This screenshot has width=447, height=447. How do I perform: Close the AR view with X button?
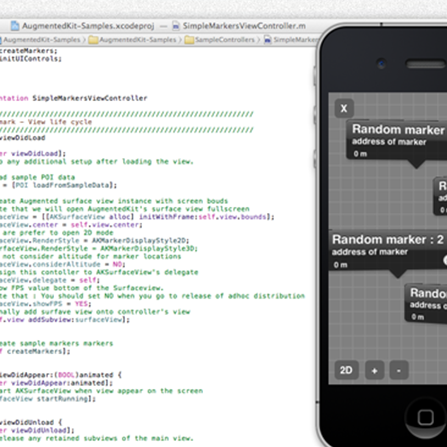tap(344, 108)
